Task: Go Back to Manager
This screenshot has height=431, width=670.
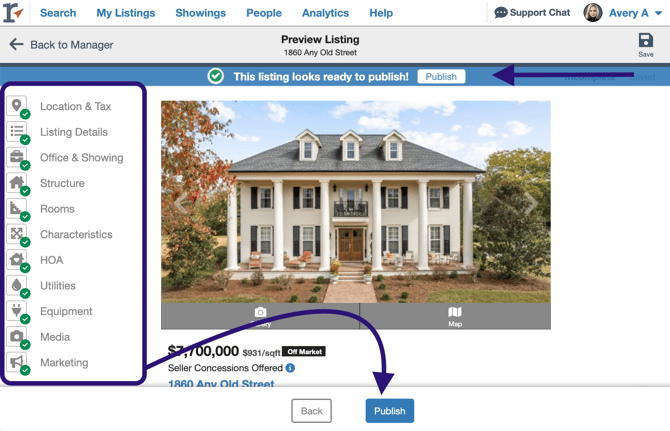Action: 61,44
